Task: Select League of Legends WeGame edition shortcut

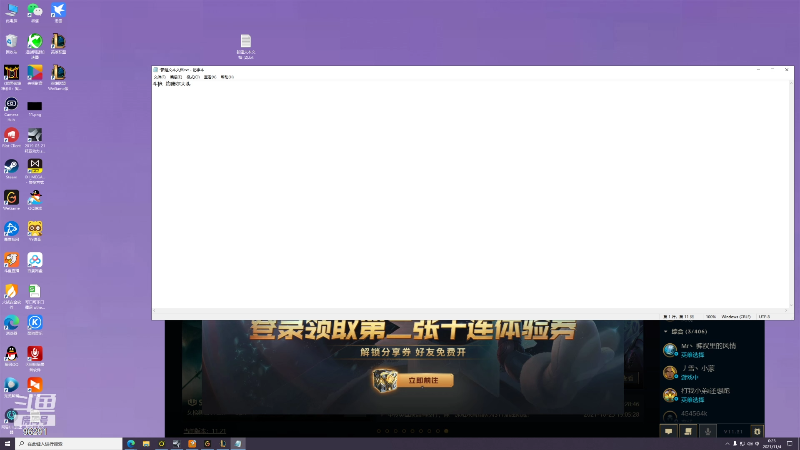Action: click(58, 77)
